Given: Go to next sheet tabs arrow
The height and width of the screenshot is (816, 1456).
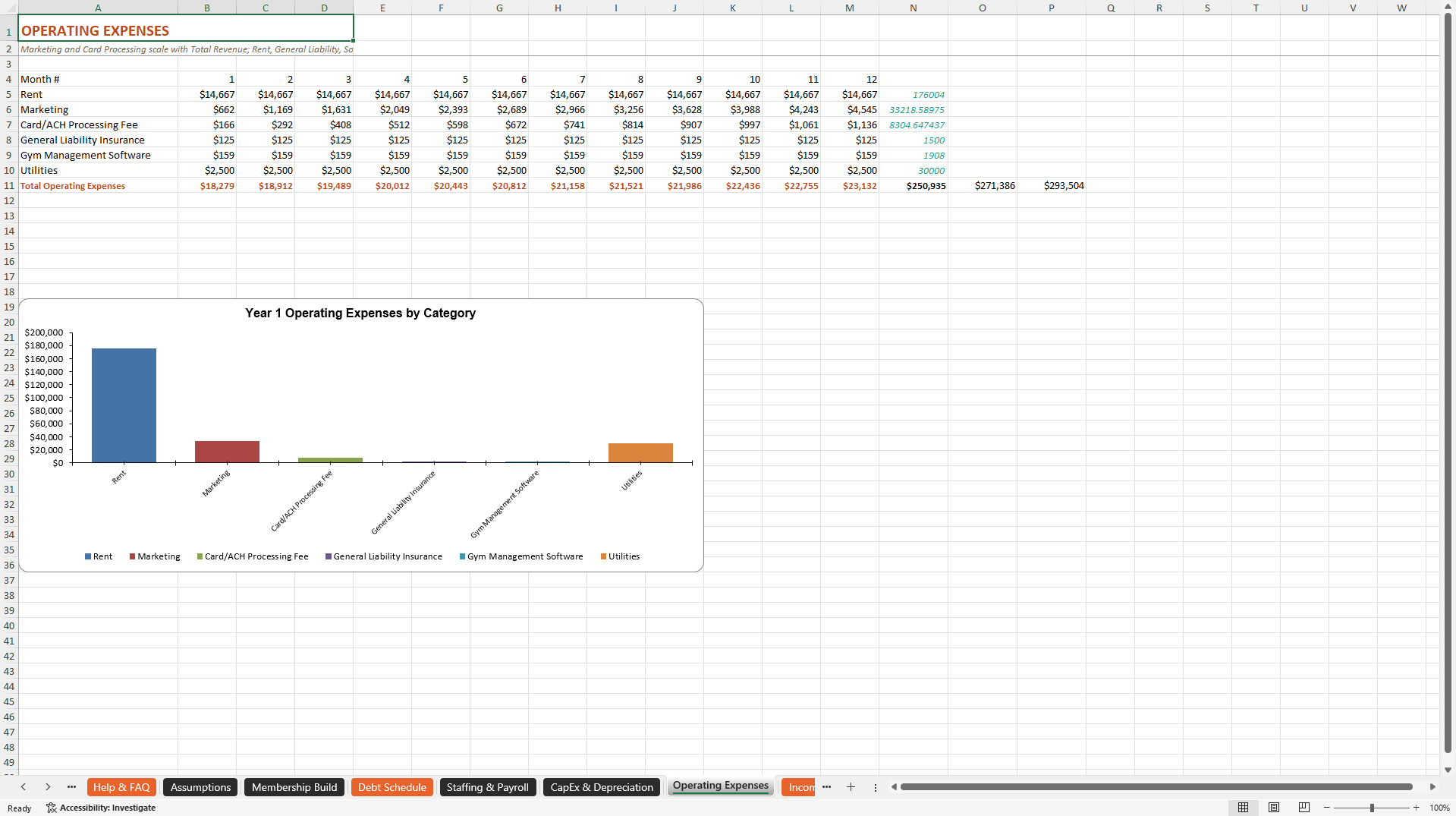Looking at the screenshot, I should [x=48, y=787].
